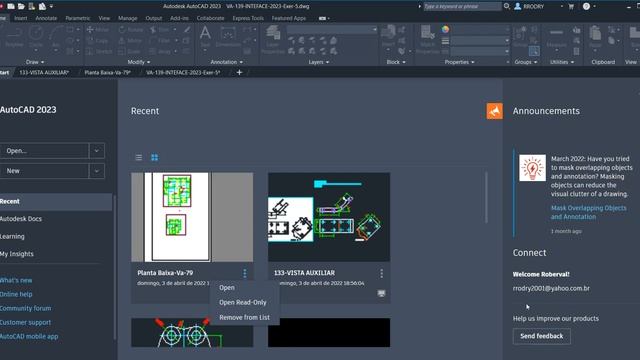
Task: Open the AutoCAD mobile app link
Action: (x=29, y=336)
